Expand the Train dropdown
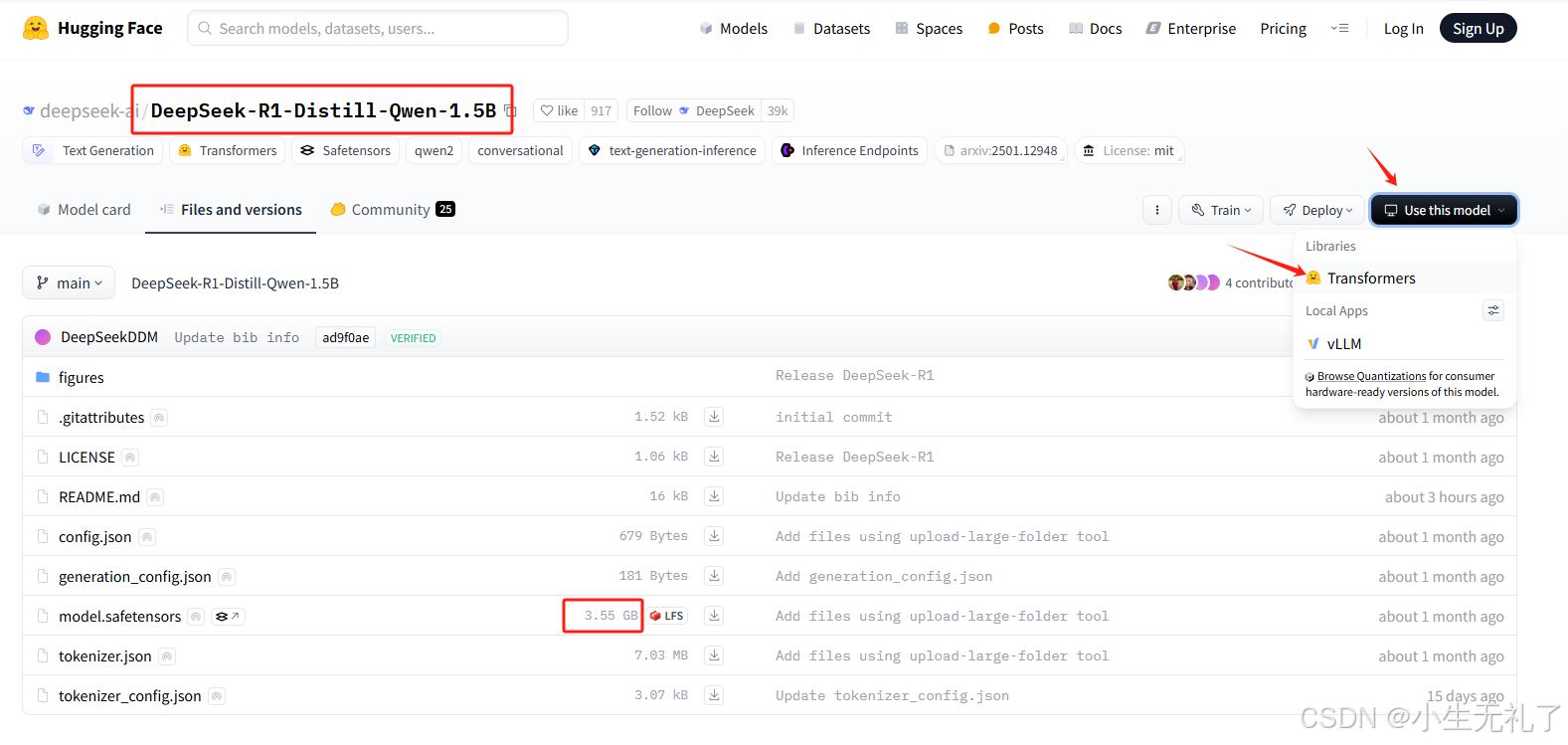The image size is (1568, 745). click(1221, 210)
